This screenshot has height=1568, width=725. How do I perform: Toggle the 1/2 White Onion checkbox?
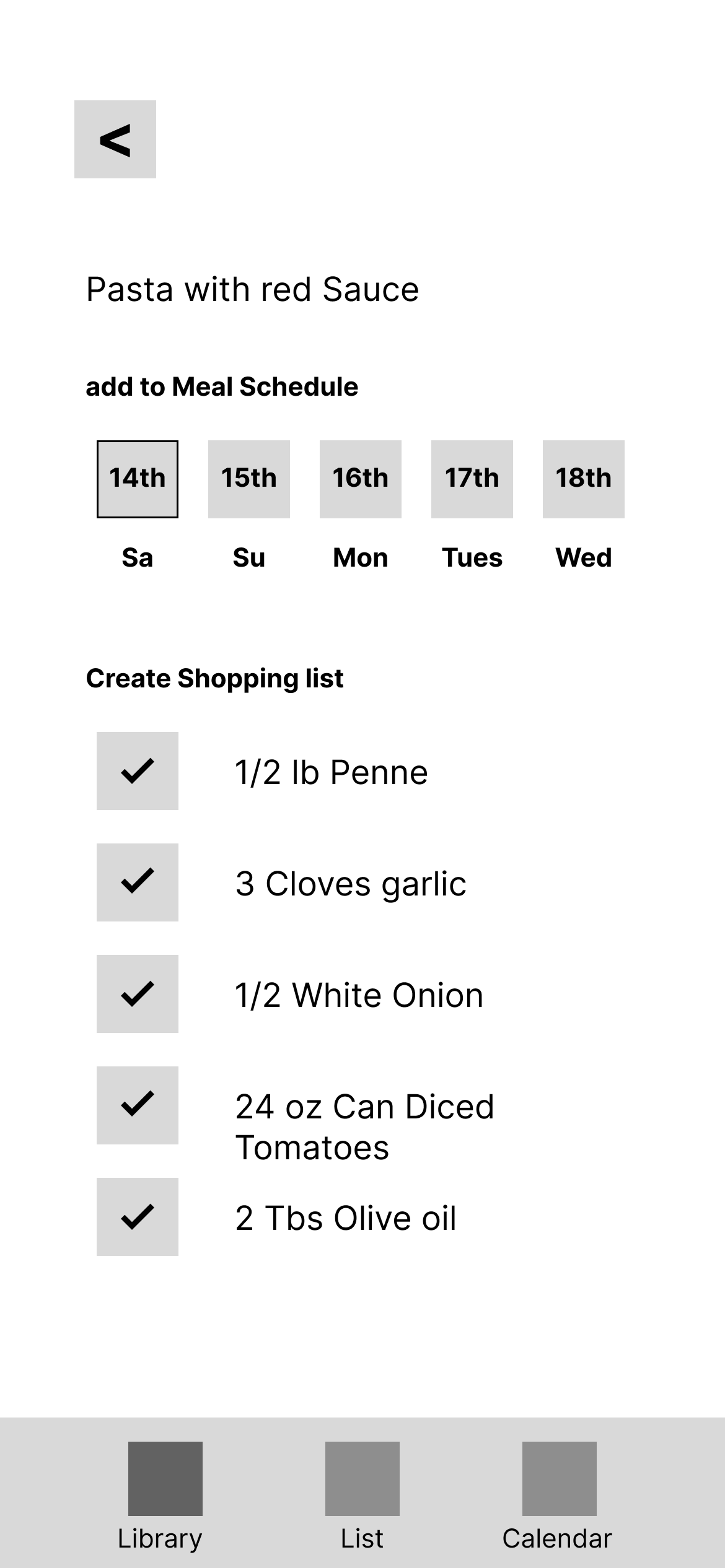(x=138, y=994)
